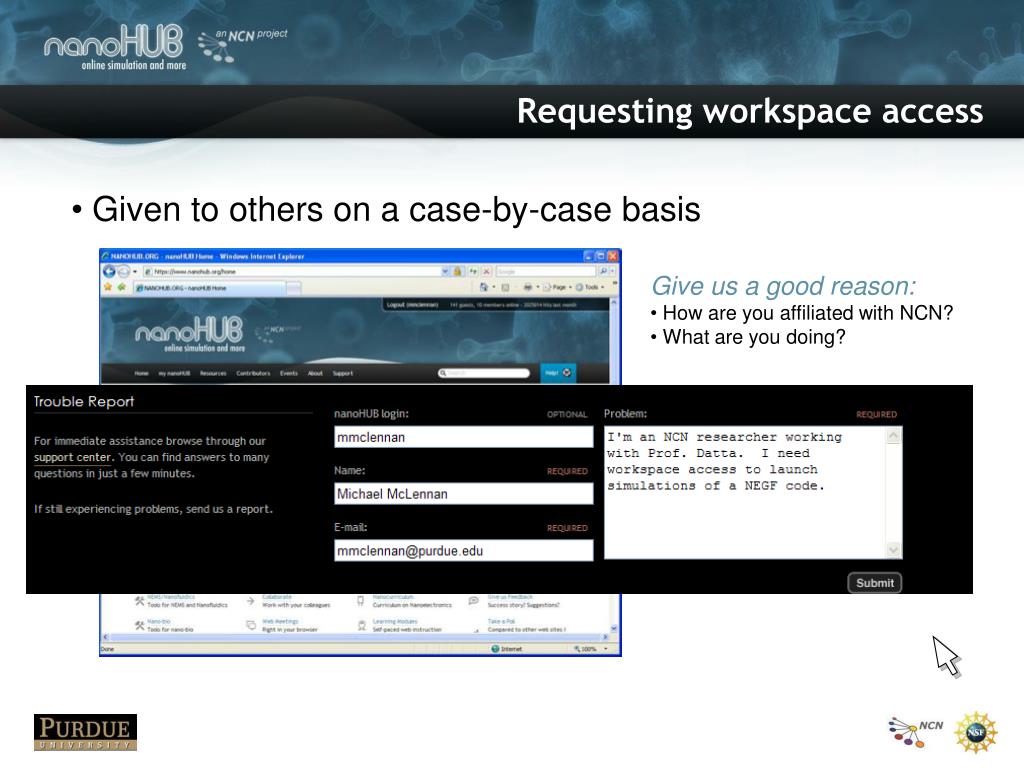Screen dimensions: 1024x768
Task: Click the Print icon in command bar
Action: click(x=527, y=287)
